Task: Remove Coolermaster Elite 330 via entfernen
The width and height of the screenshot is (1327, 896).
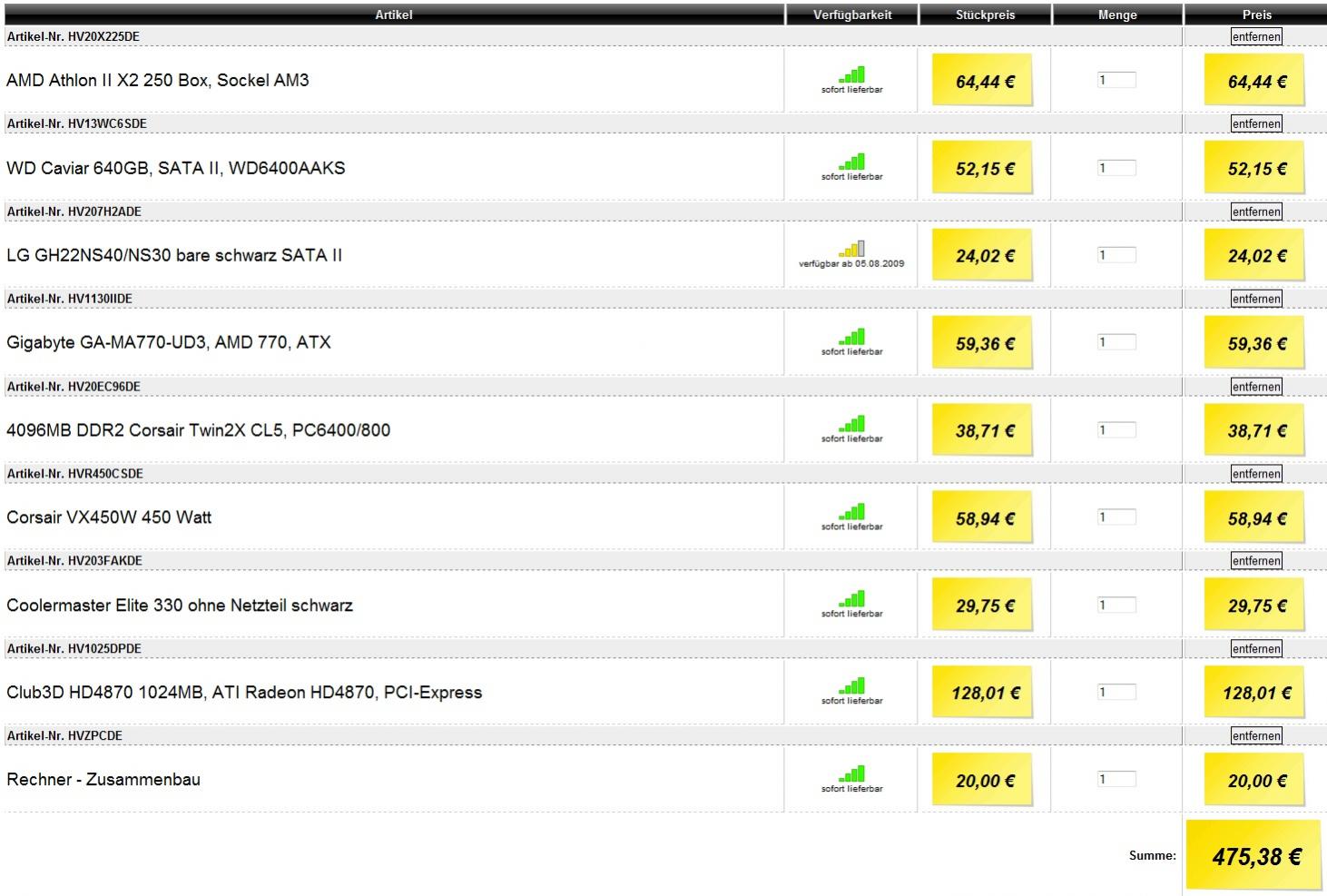Action: 1256,561
